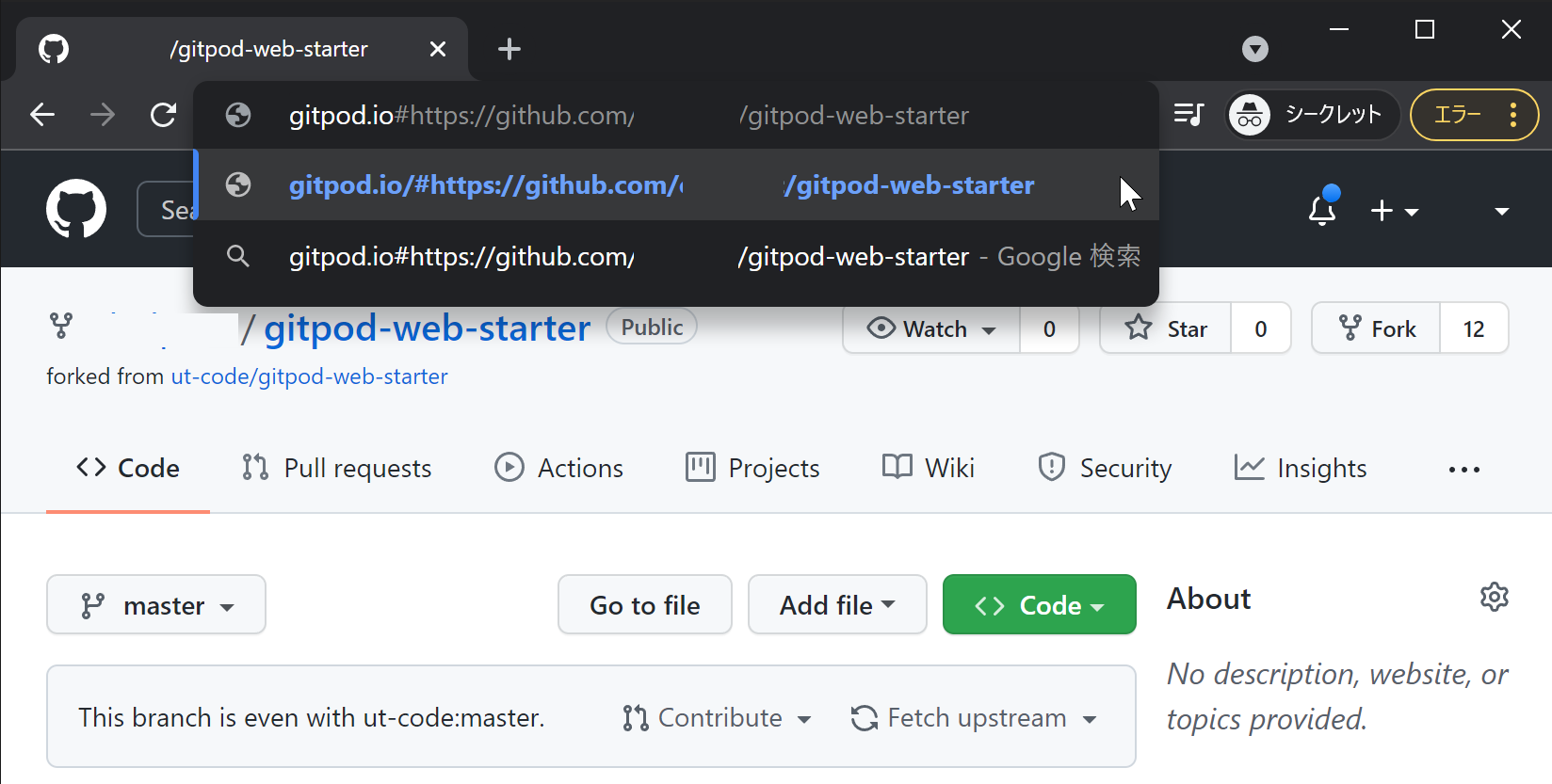Switch to the Code tab
1552x784 pixels.
click(128, 468)
